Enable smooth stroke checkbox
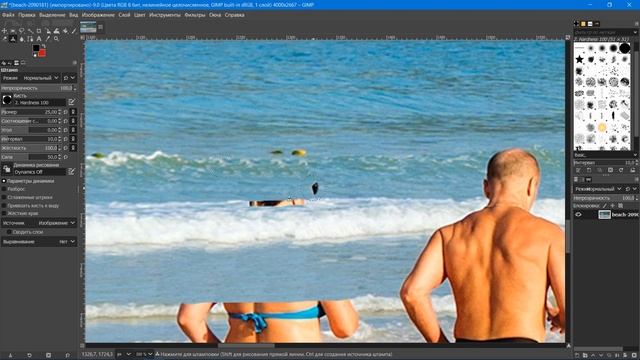This screenshot has width=640, height=360. (4, 197)
